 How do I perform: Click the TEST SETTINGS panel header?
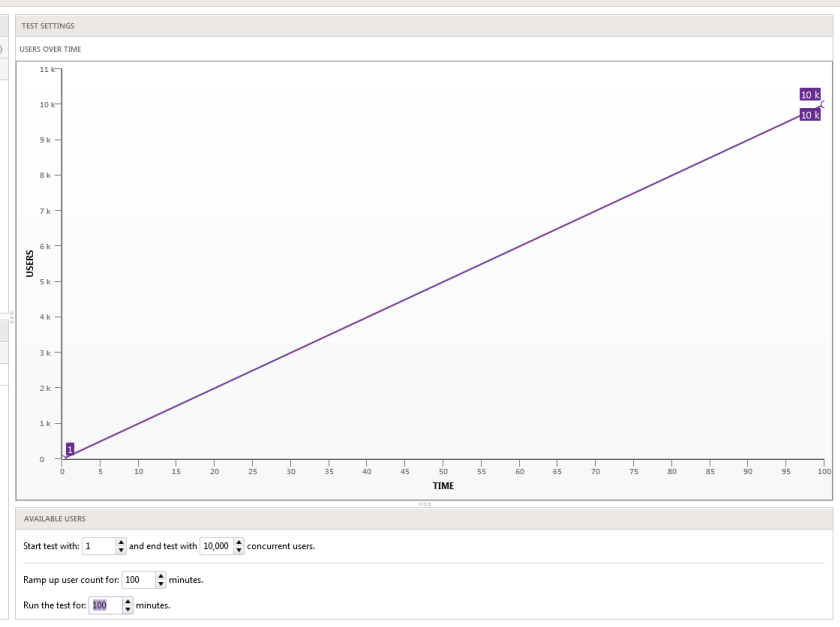click(424, 26)
